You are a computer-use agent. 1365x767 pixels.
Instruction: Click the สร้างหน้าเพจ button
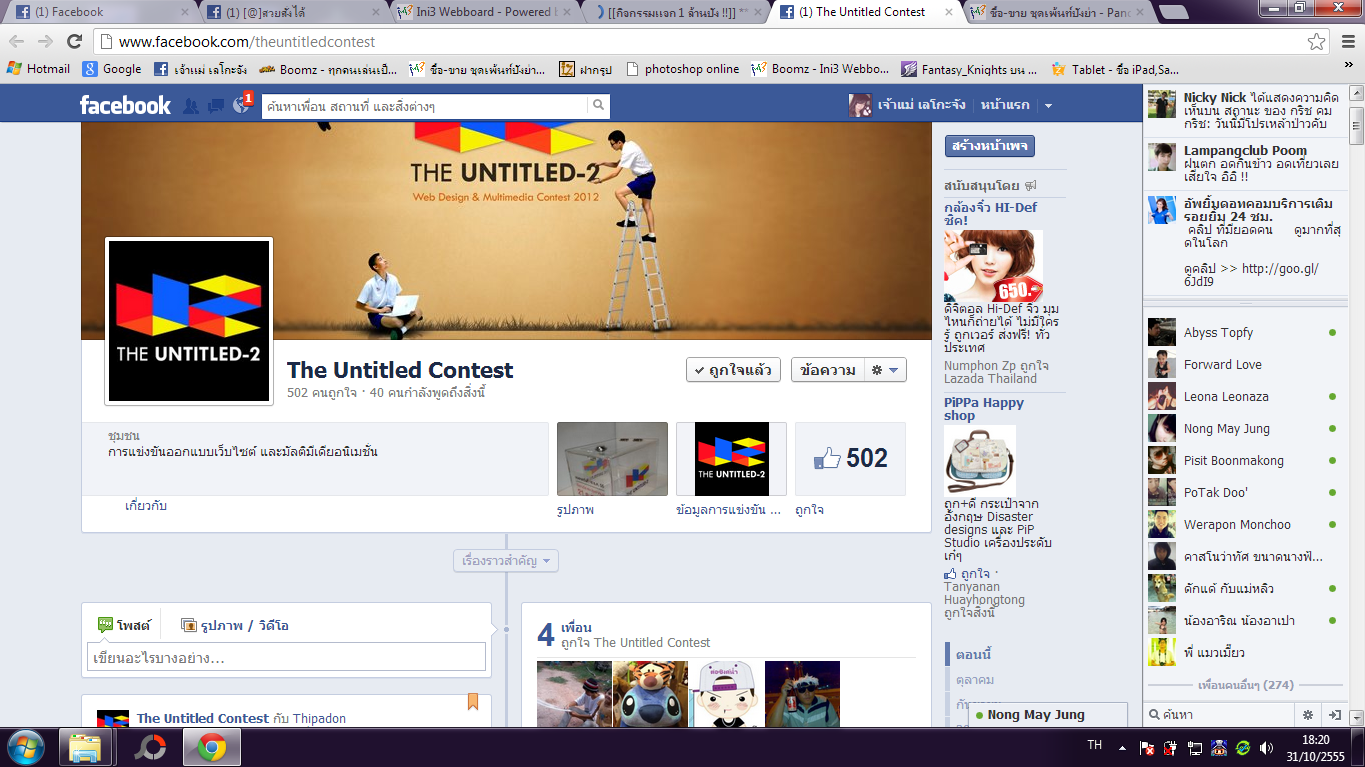(x=989, y=146)
